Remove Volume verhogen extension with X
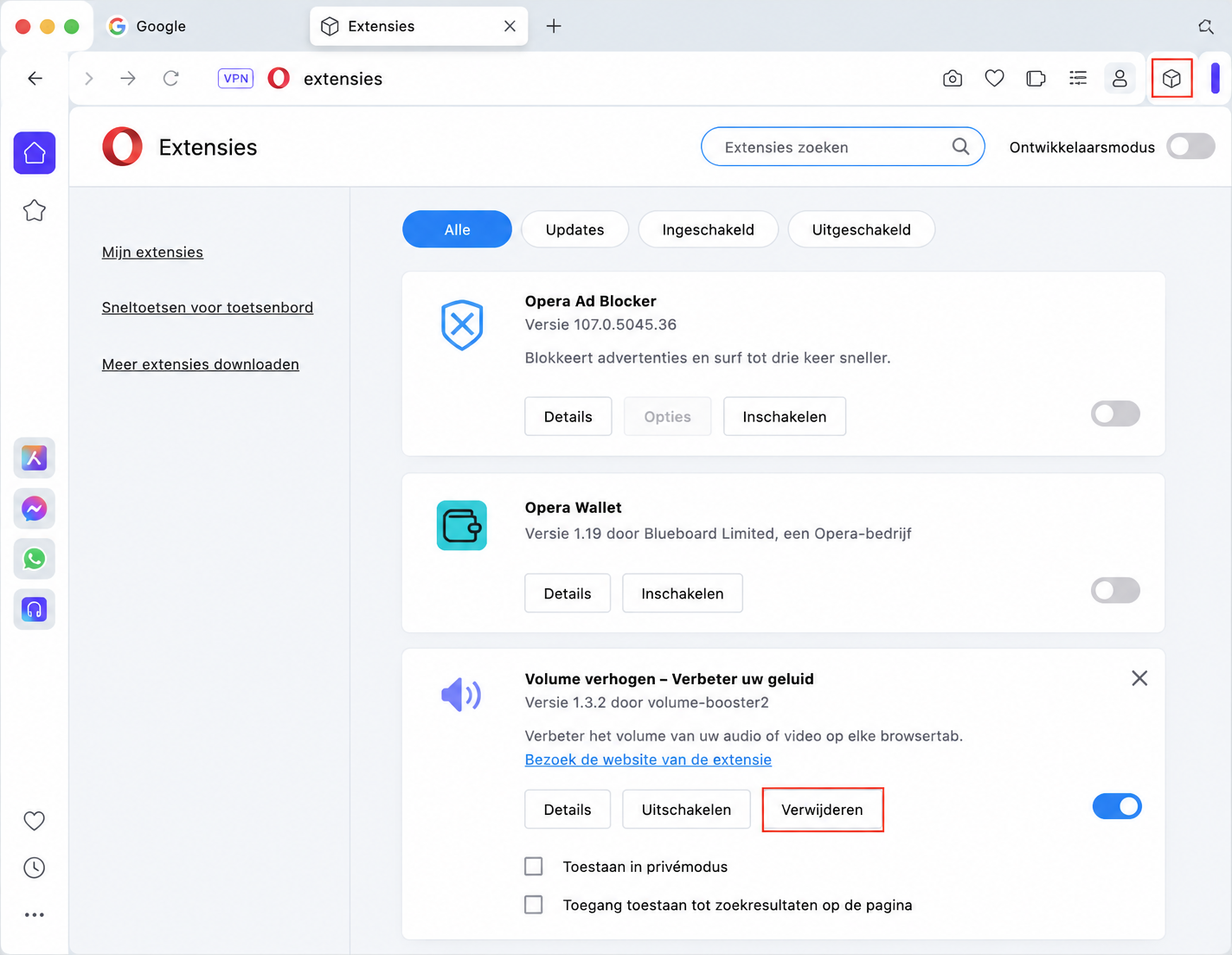Viewport: 1232px width, 955px height. tap(1139, 678)
